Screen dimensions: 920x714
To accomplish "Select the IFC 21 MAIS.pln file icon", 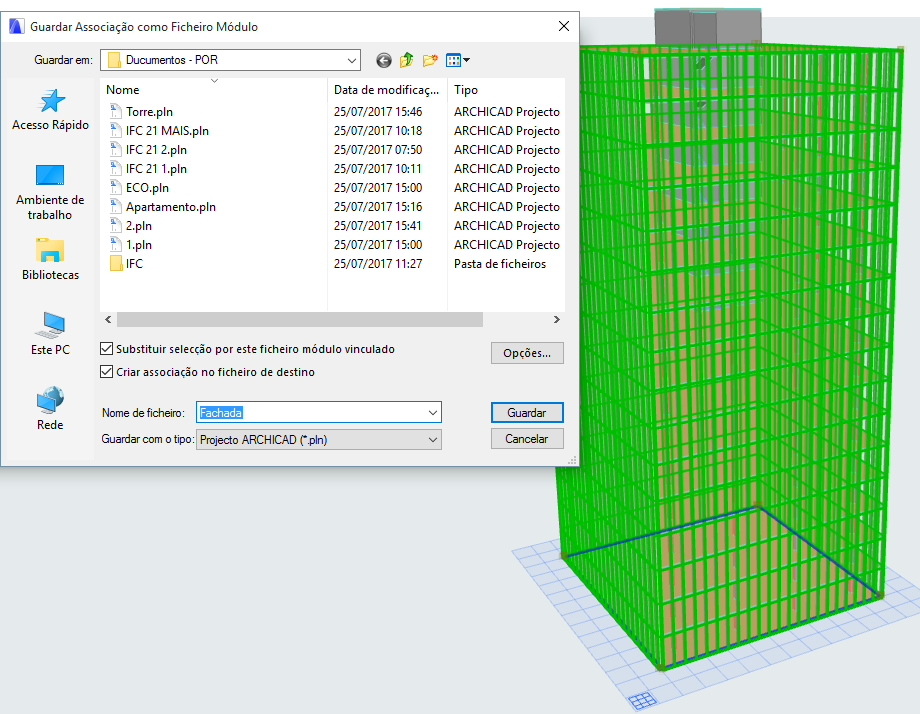I will [x=116, y=130].
